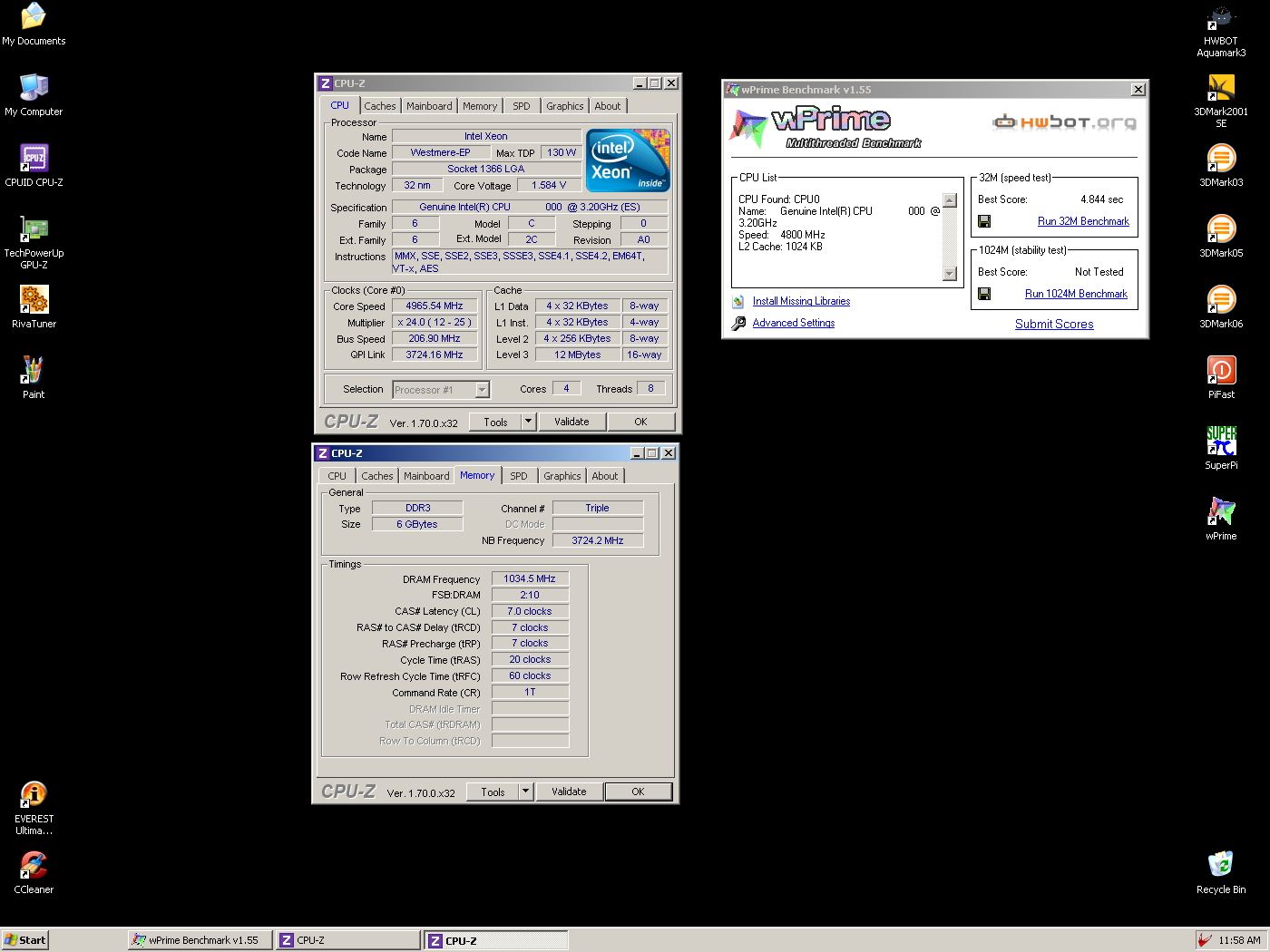Click Validate button in lower CPU-Z

(x=570, y=792)
